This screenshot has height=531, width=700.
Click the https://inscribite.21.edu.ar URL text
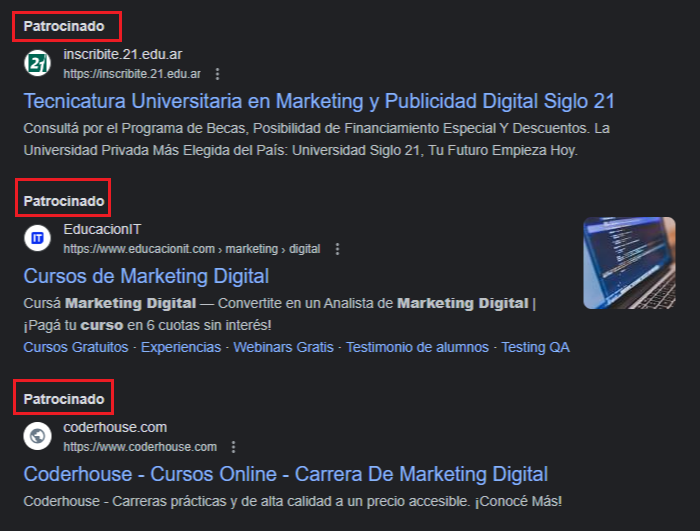tap(132, 74)
